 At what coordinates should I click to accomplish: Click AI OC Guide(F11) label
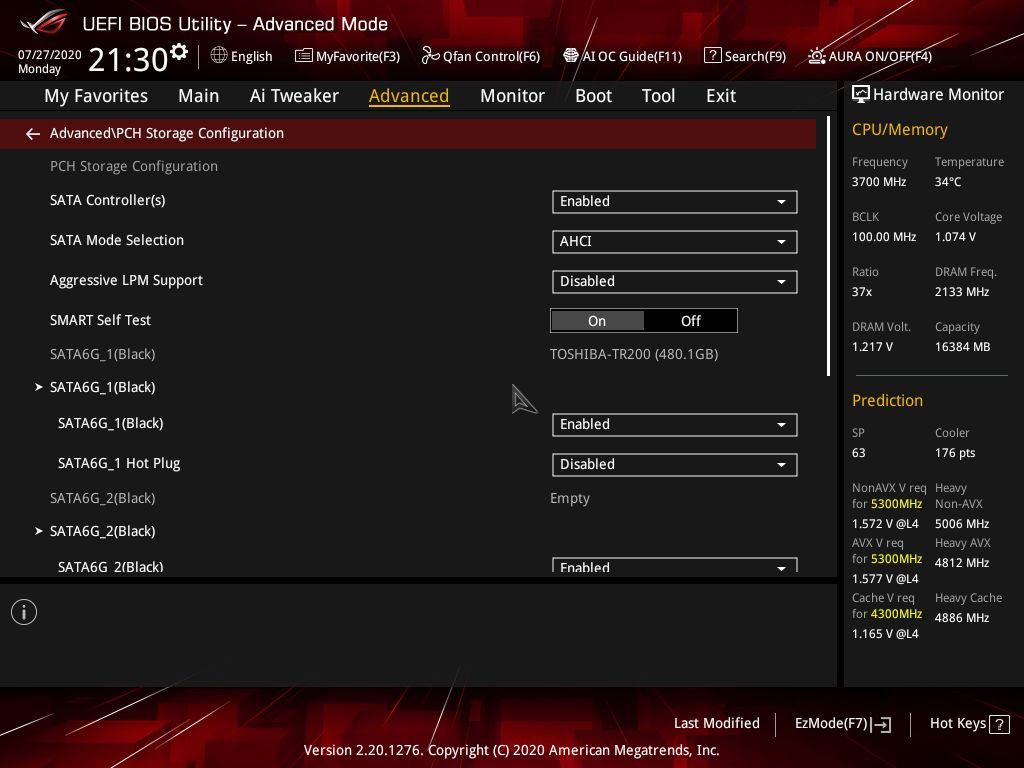[632, 57]
